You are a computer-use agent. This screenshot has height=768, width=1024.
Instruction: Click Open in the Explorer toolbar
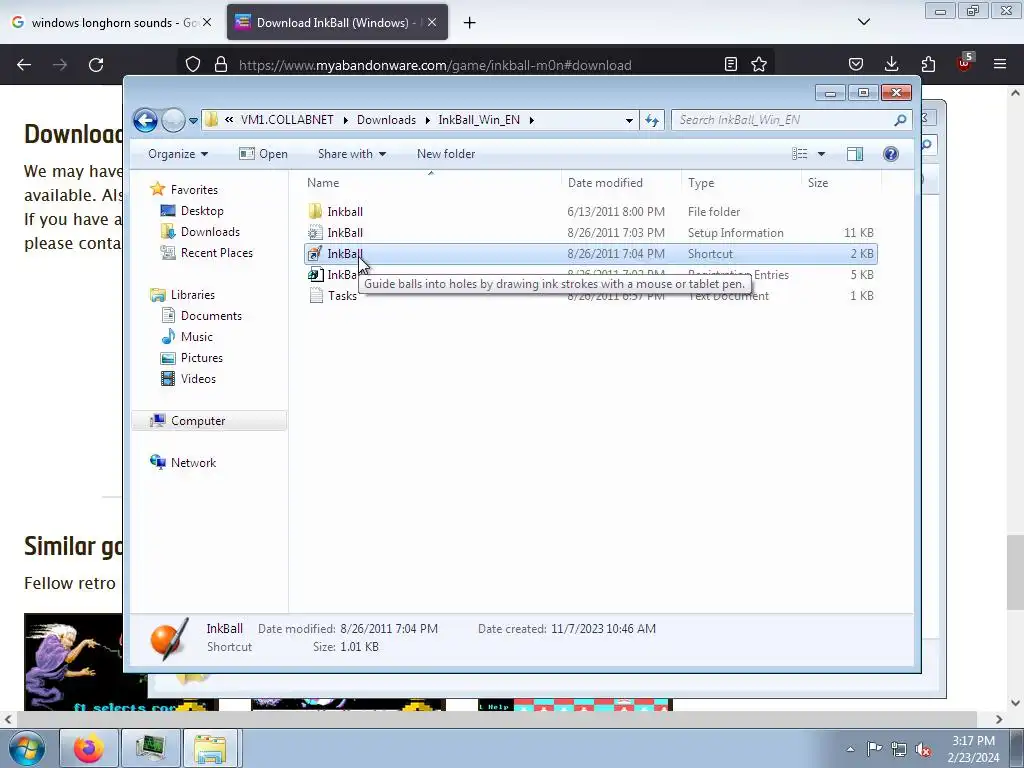(263, 154)
